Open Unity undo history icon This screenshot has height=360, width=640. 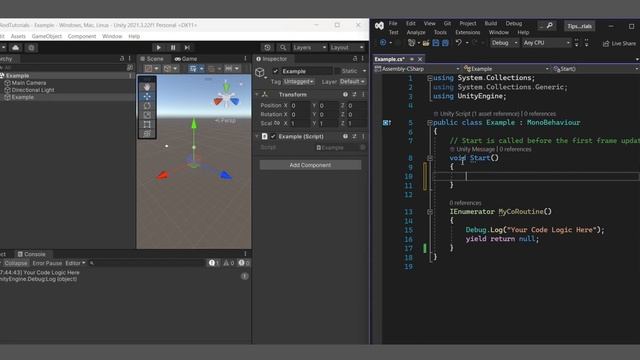coord(267,48)
